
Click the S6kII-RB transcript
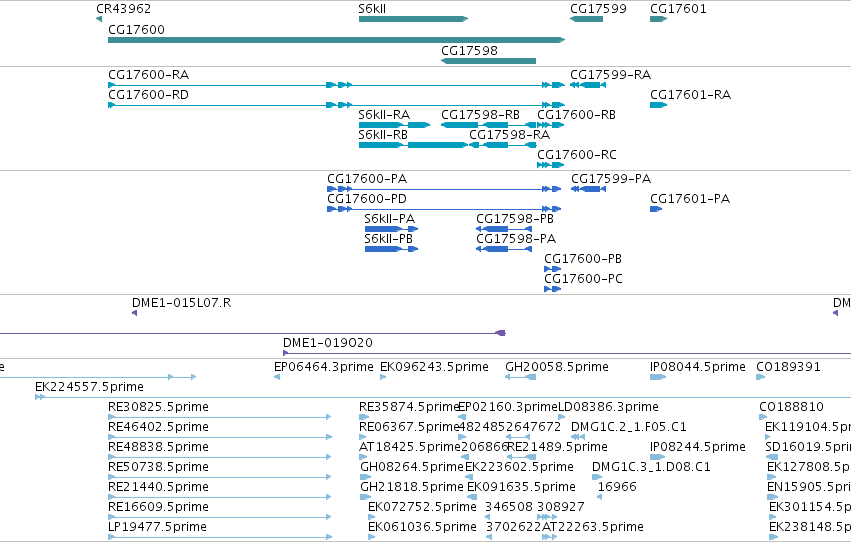pyautogui.click(x=413, y=145)
